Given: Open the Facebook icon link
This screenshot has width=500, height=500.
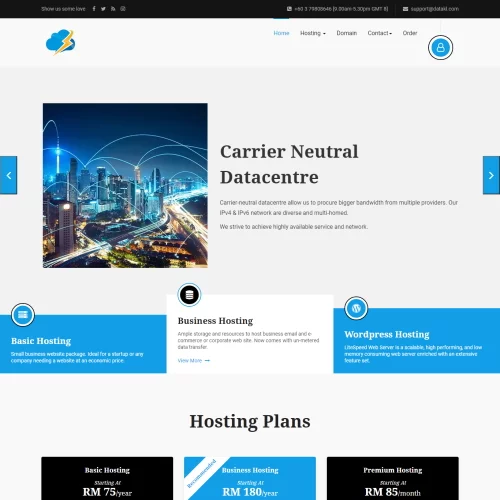Looking at the screenshot, I should [x=94, y=9].
